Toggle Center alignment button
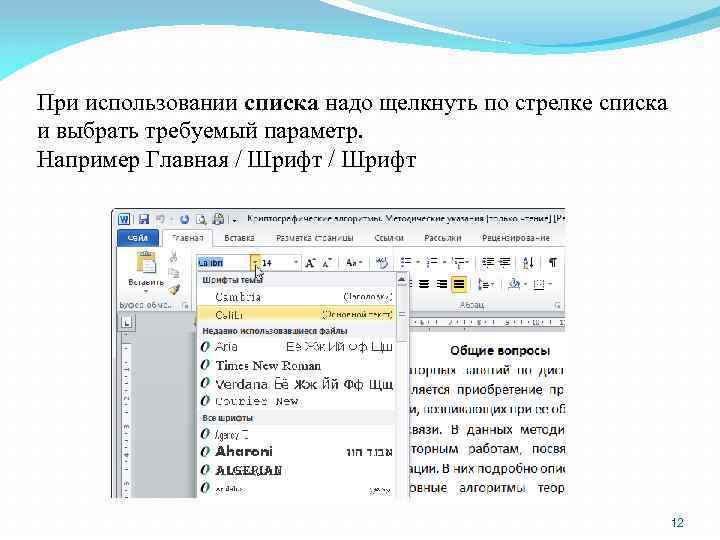 pos(424,284)
